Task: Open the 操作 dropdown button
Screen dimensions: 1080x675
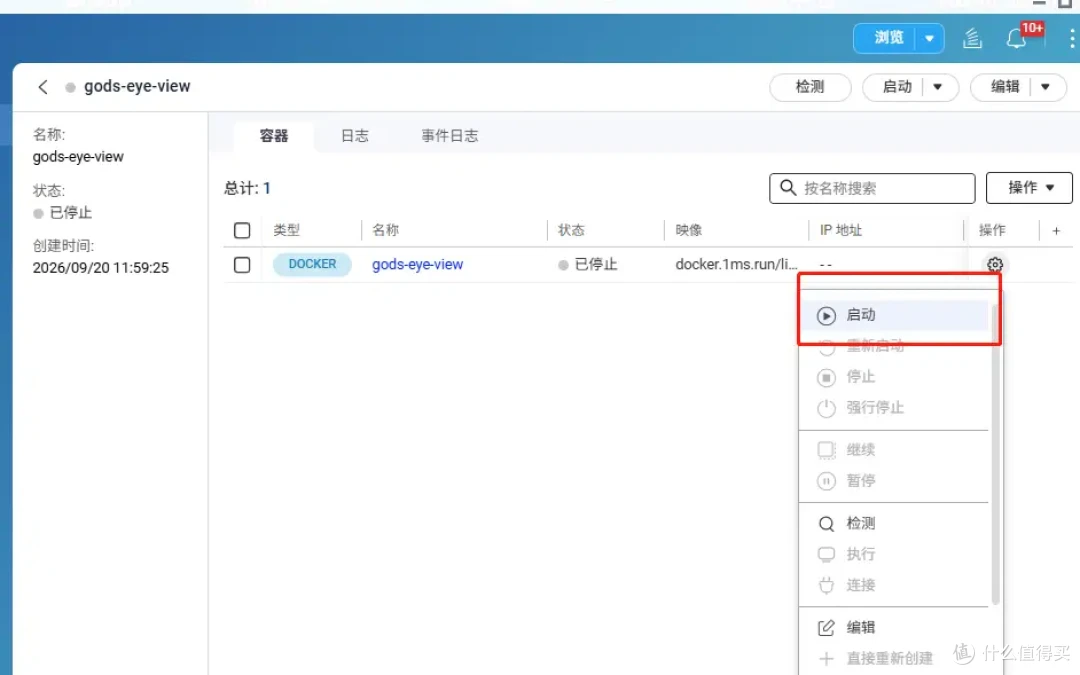Action: pyautogui.click(x=1029, y=187)
